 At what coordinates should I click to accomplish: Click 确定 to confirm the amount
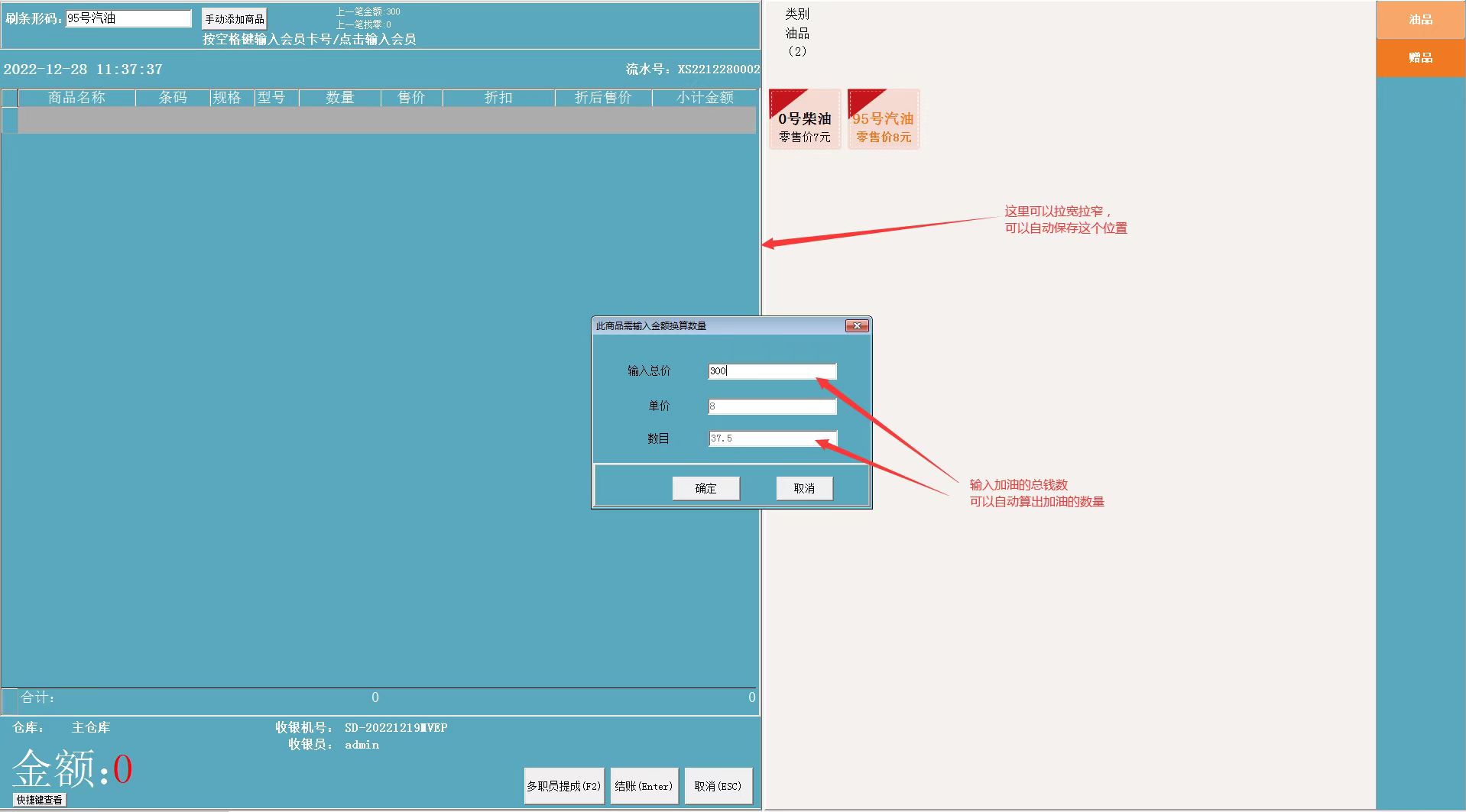[705, 488]
